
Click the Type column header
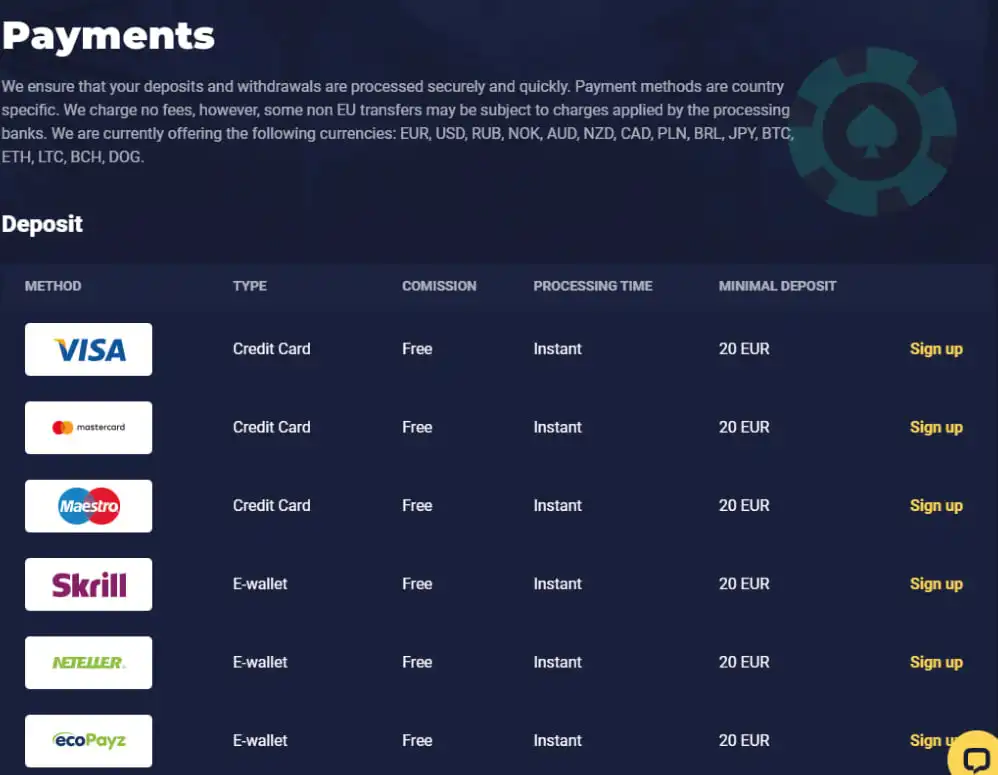pos(250,286)
